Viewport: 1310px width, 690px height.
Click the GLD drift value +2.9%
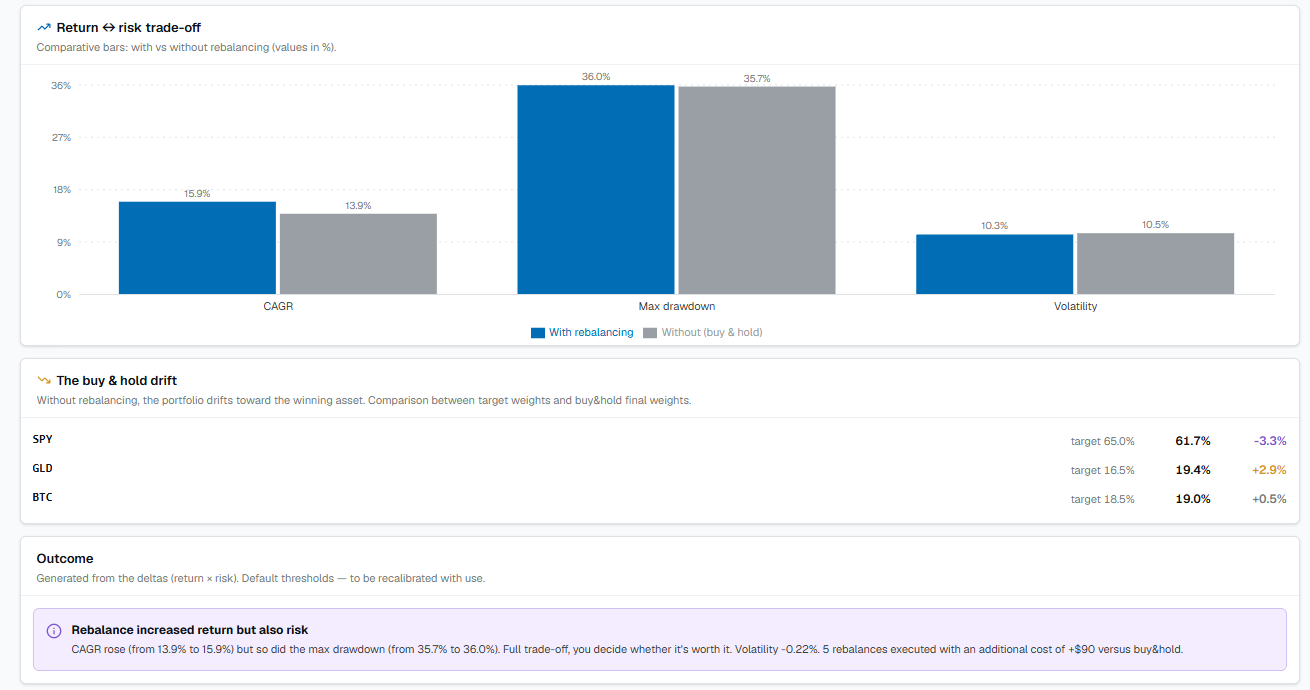click(1269, 470)
